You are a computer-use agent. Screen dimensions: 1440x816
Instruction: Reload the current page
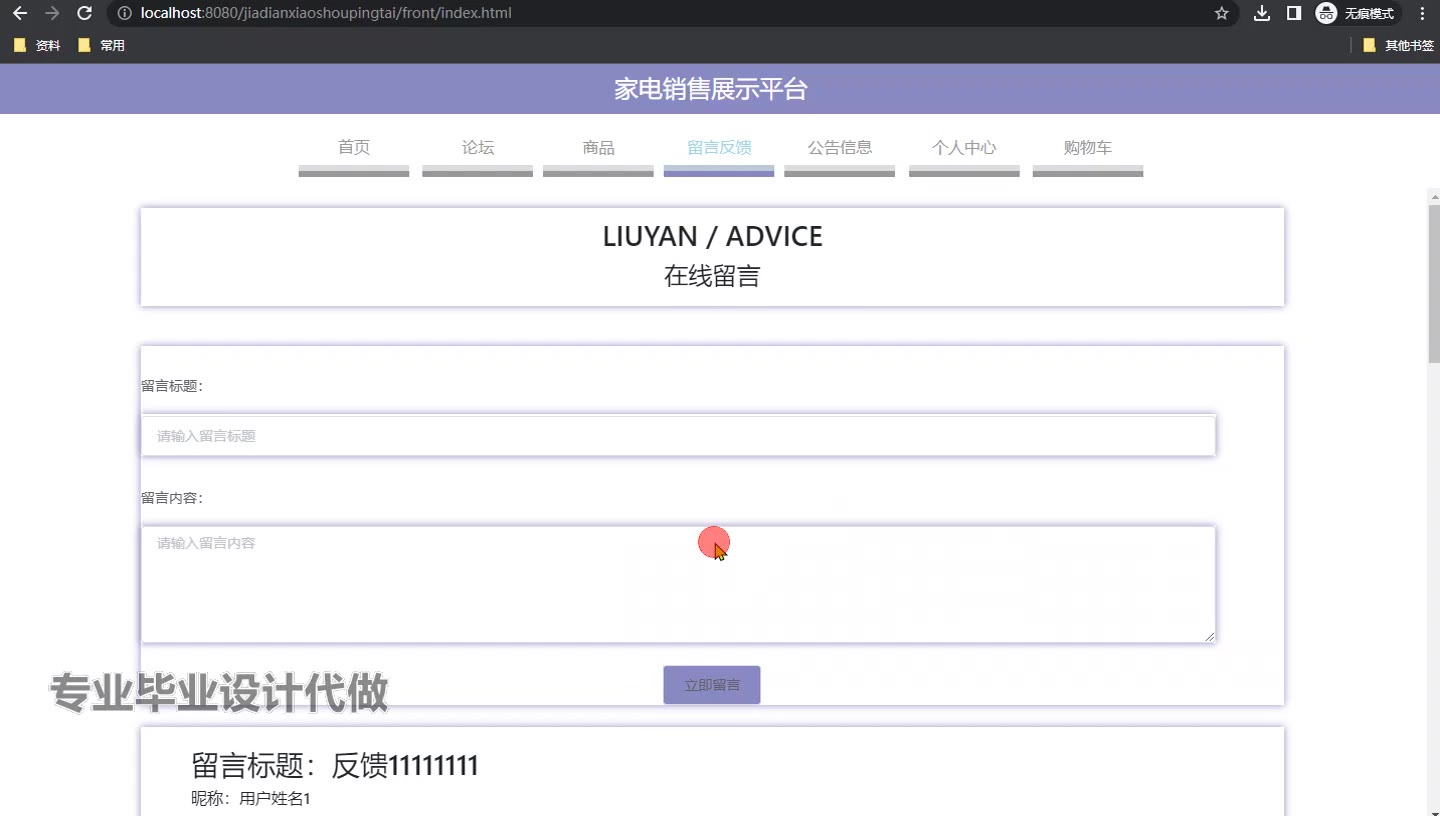pyautogui.click(x=85, y=13)
